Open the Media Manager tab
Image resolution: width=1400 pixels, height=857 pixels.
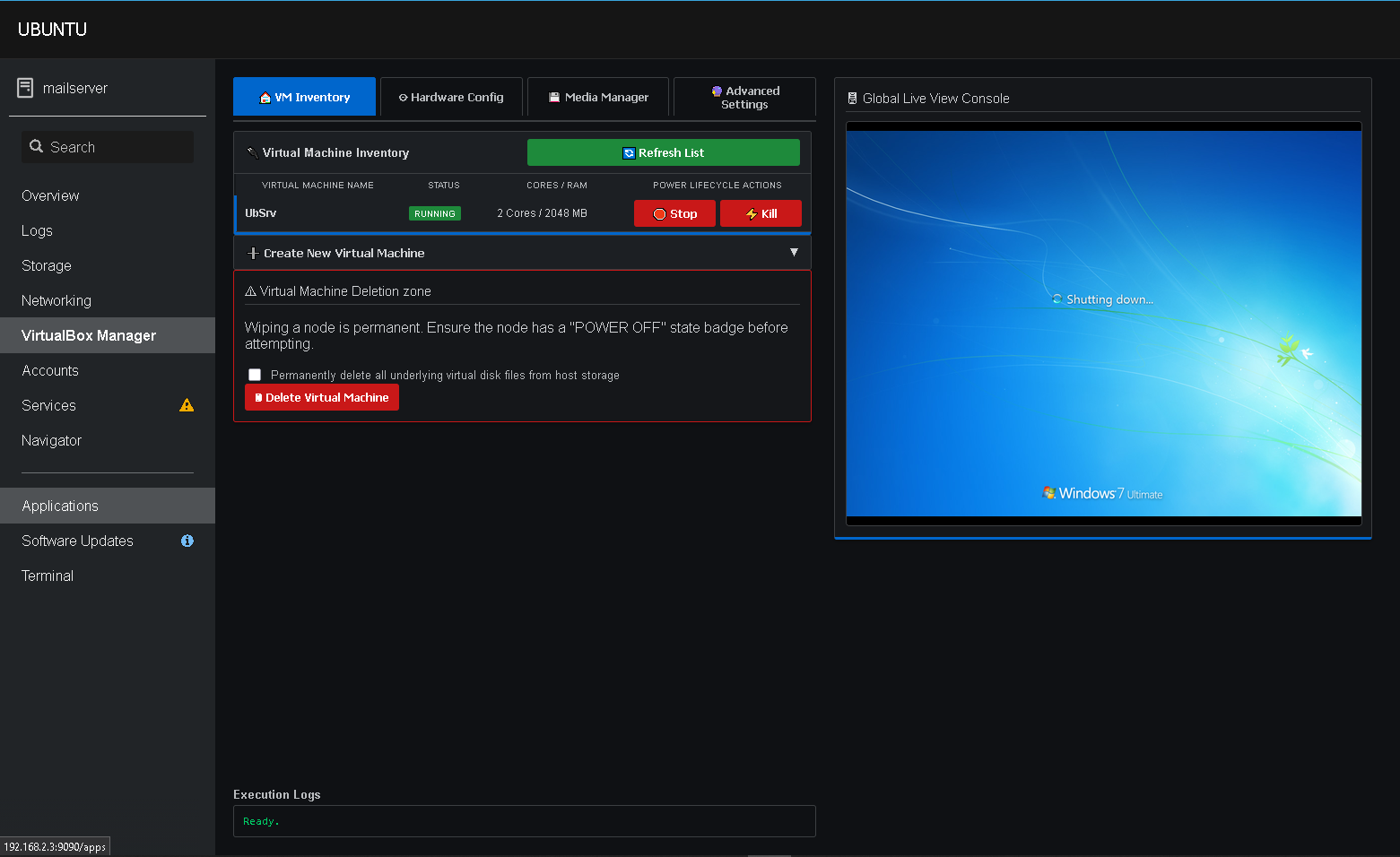[598, 97]
